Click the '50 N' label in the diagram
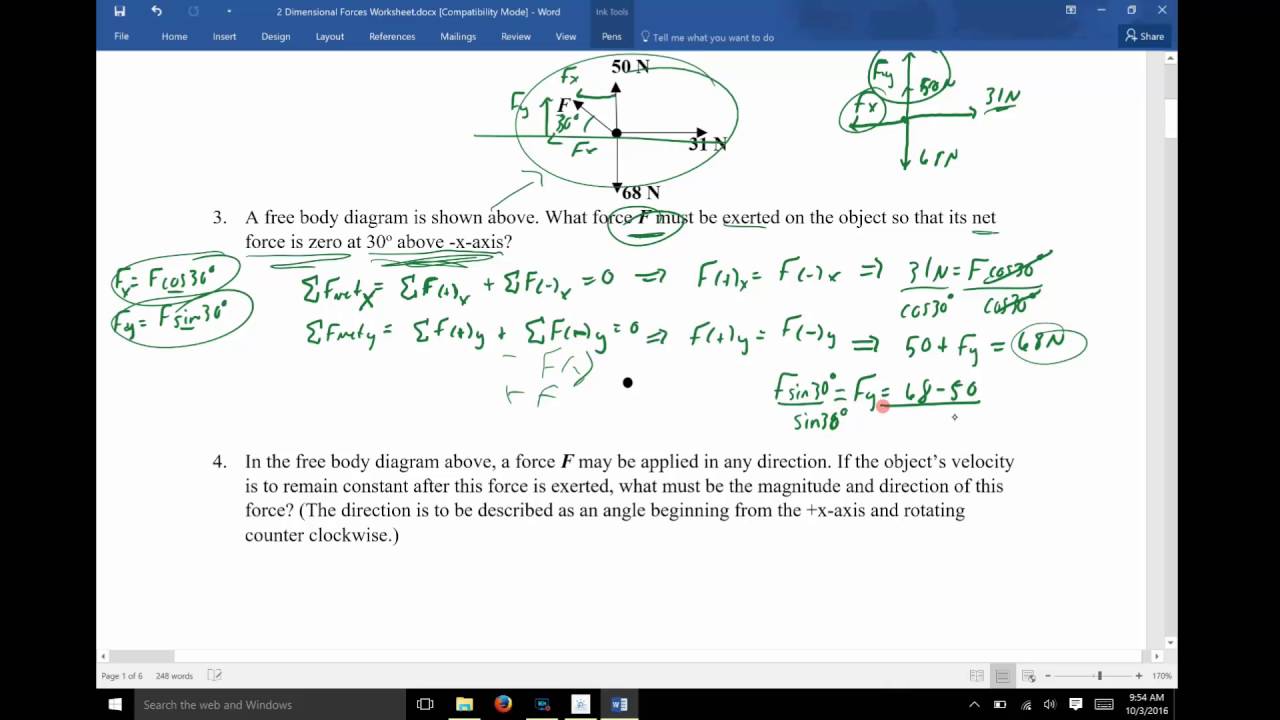Image resolution: width=1280 pixels, height=720 pixels. click(630, 66)
